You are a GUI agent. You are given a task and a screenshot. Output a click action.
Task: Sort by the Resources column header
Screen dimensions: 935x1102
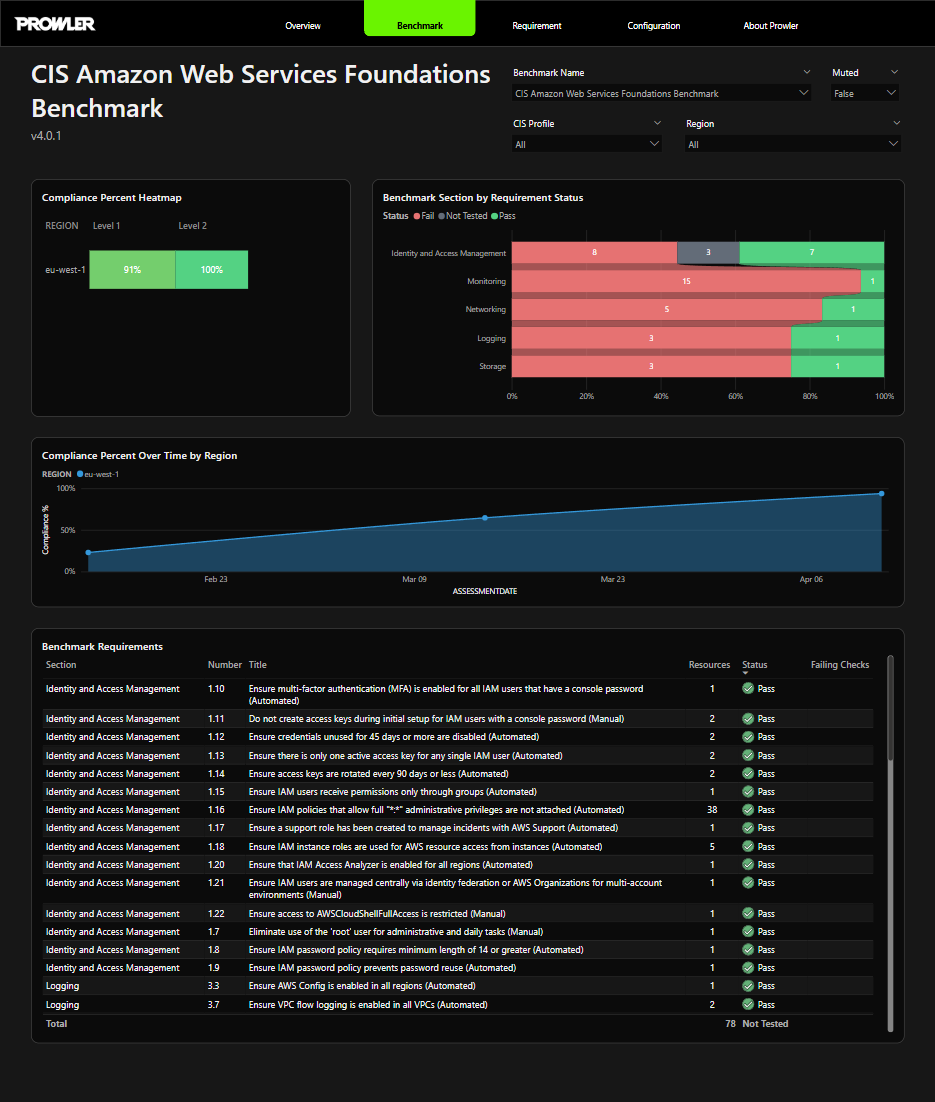click(x=709, y=665)
